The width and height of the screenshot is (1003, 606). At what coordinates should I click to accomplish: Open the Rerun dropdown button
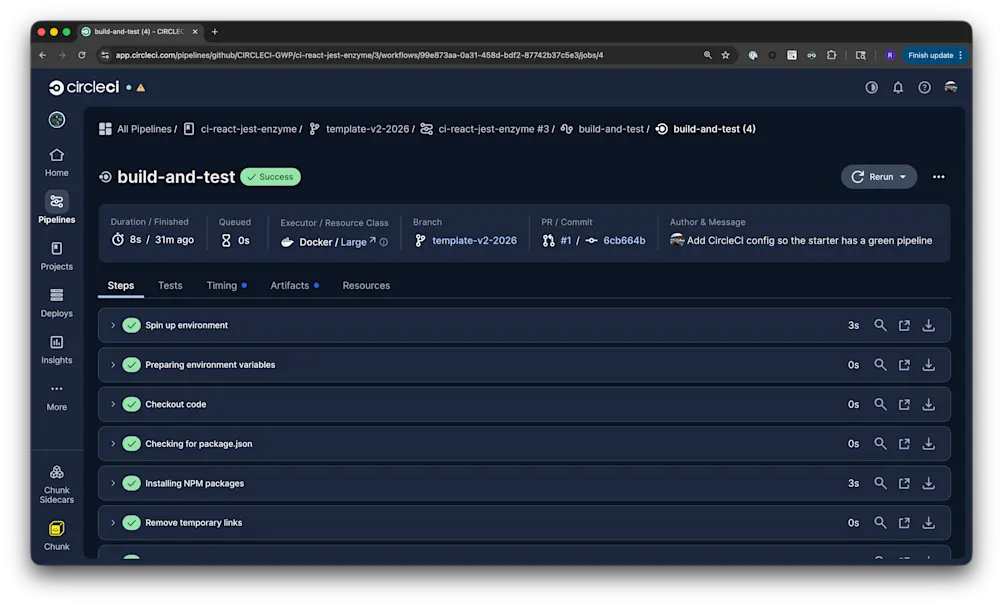click(x=878, y=177)
